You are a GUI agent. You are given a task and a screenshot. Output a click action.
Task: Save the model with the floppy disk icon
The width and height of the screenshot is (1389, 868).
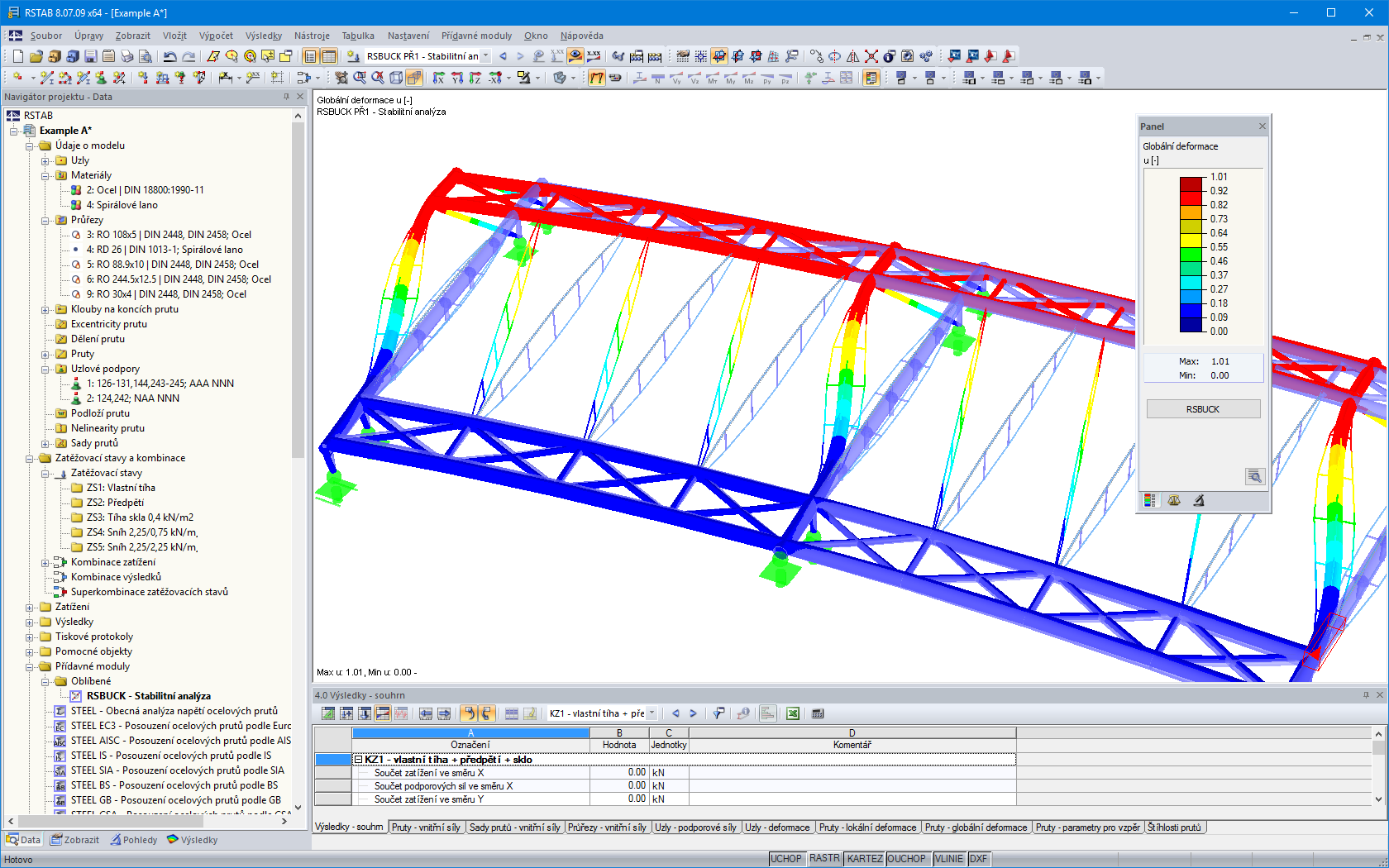tap(90, 56)
